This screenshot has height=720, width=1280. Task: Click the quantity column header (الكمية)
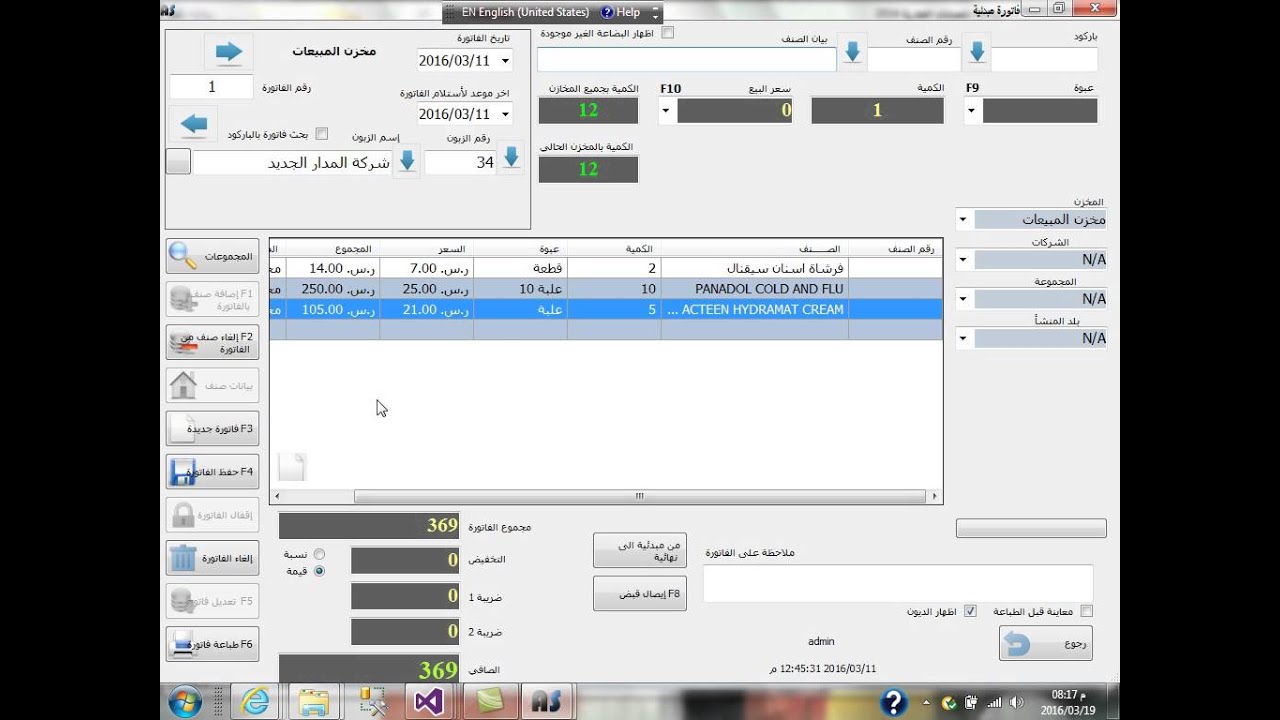click(x=614, y=248)
